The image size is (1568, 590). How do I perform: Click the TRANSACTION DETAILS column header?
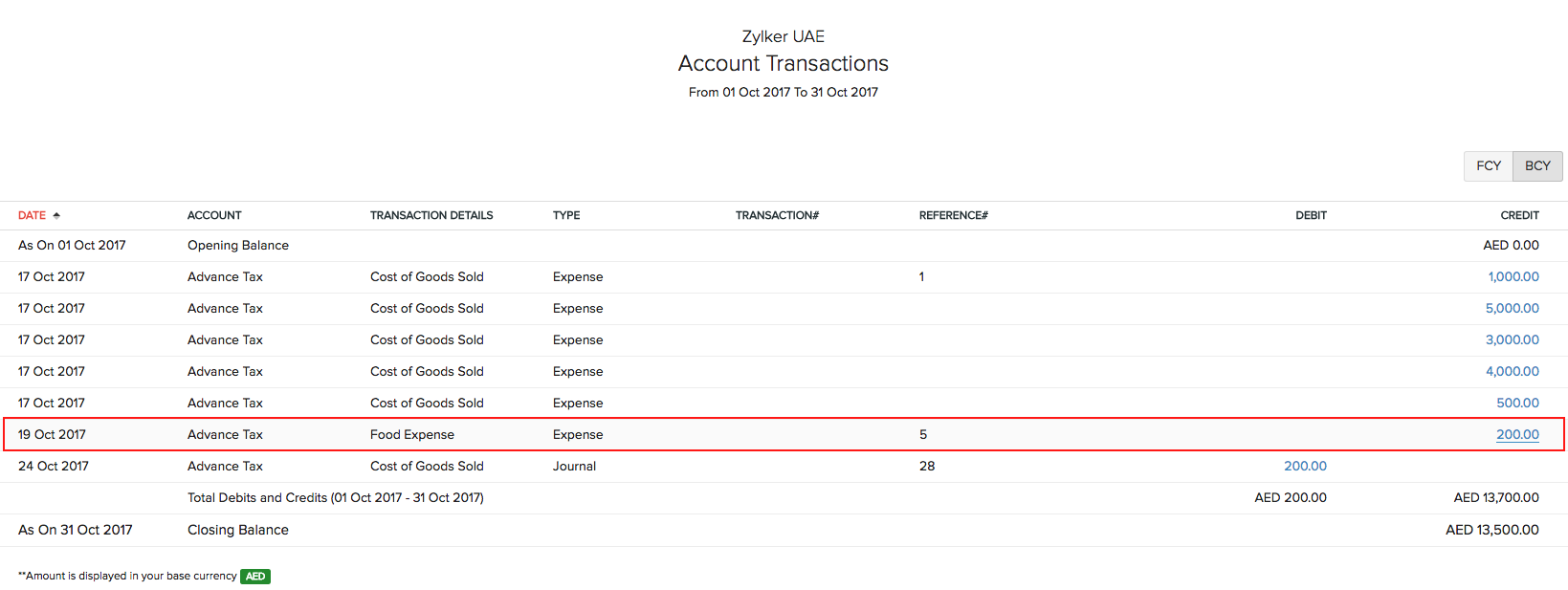tap(431, 216)
